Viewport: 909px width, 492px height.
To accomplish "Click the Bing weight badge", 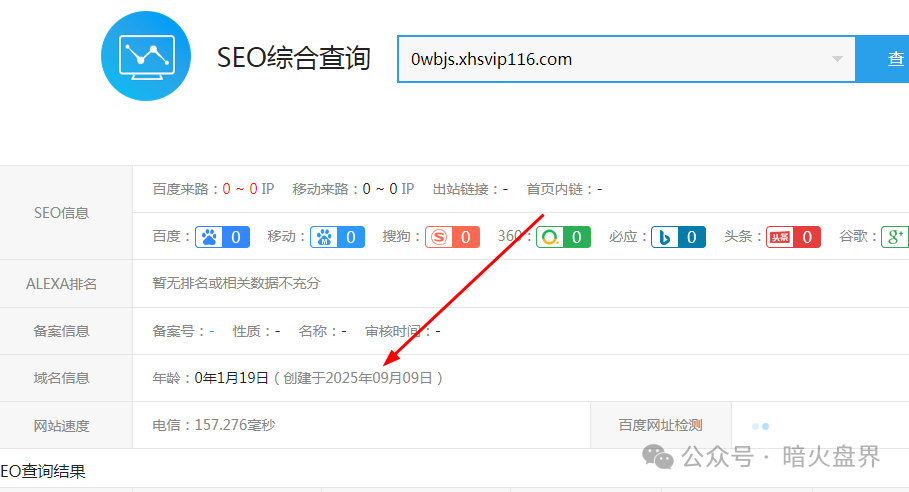I will pyautogui.click(x=678, y=237).
